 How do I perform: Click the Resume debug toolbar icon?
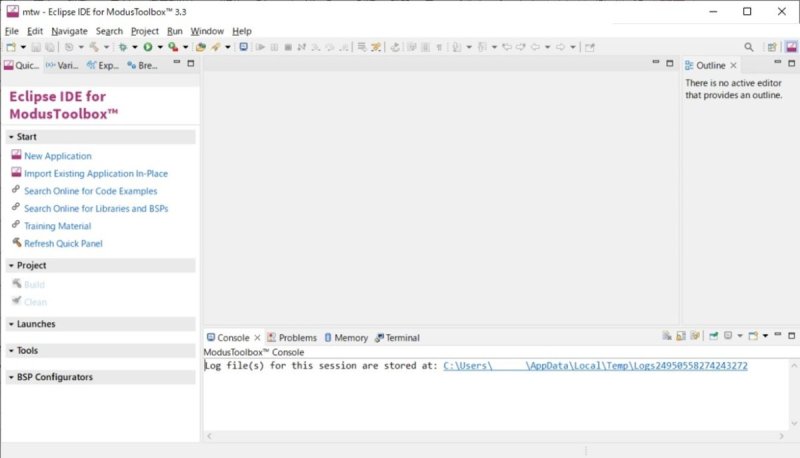(x=260, y=47)
